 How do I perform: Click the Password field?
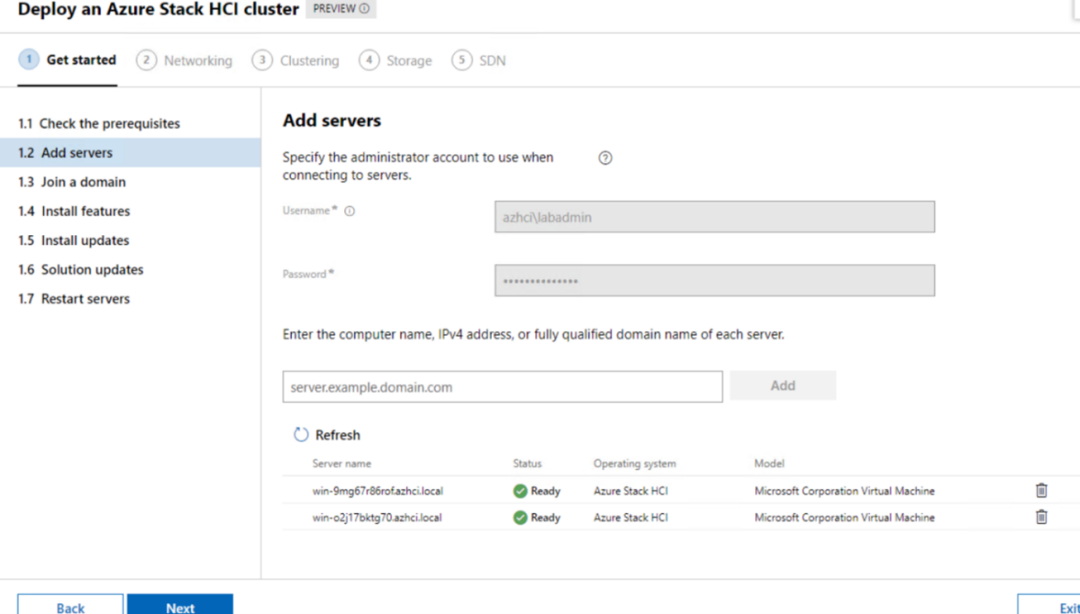coord(714,280)
